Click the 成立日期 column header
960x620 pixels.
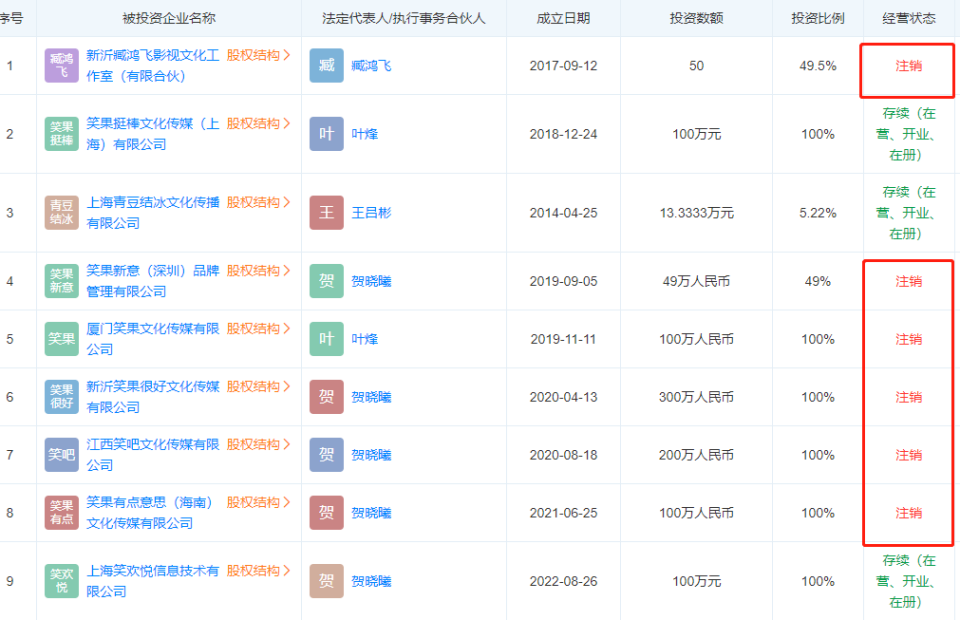click(563, 18)
